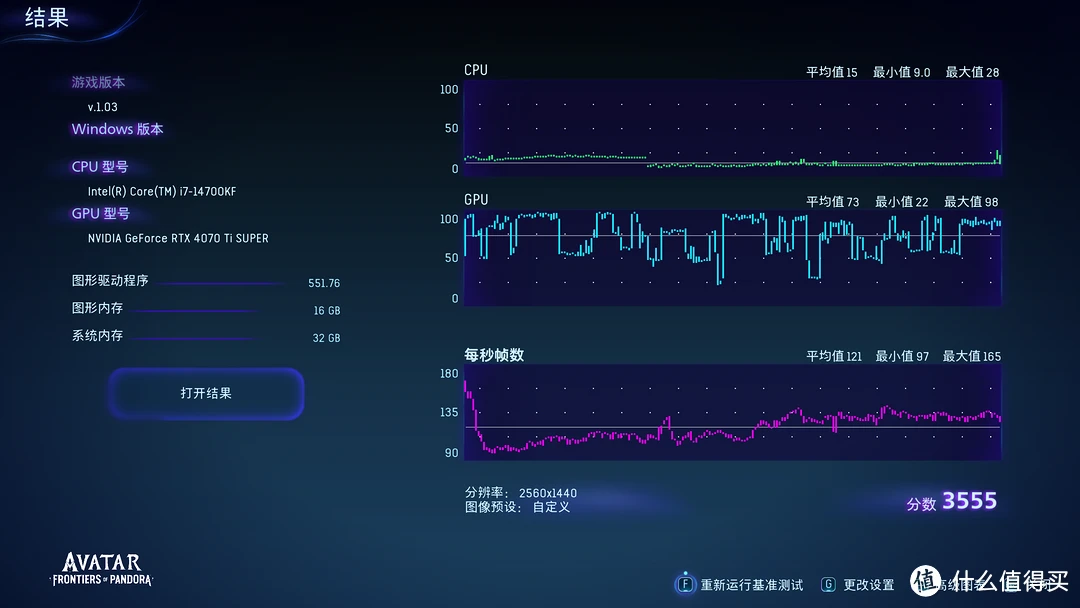Click the NVIDIA GeForce RTX 4070 Ti SUPER text
Screen dimensions: 1080x608
point(178,238)
